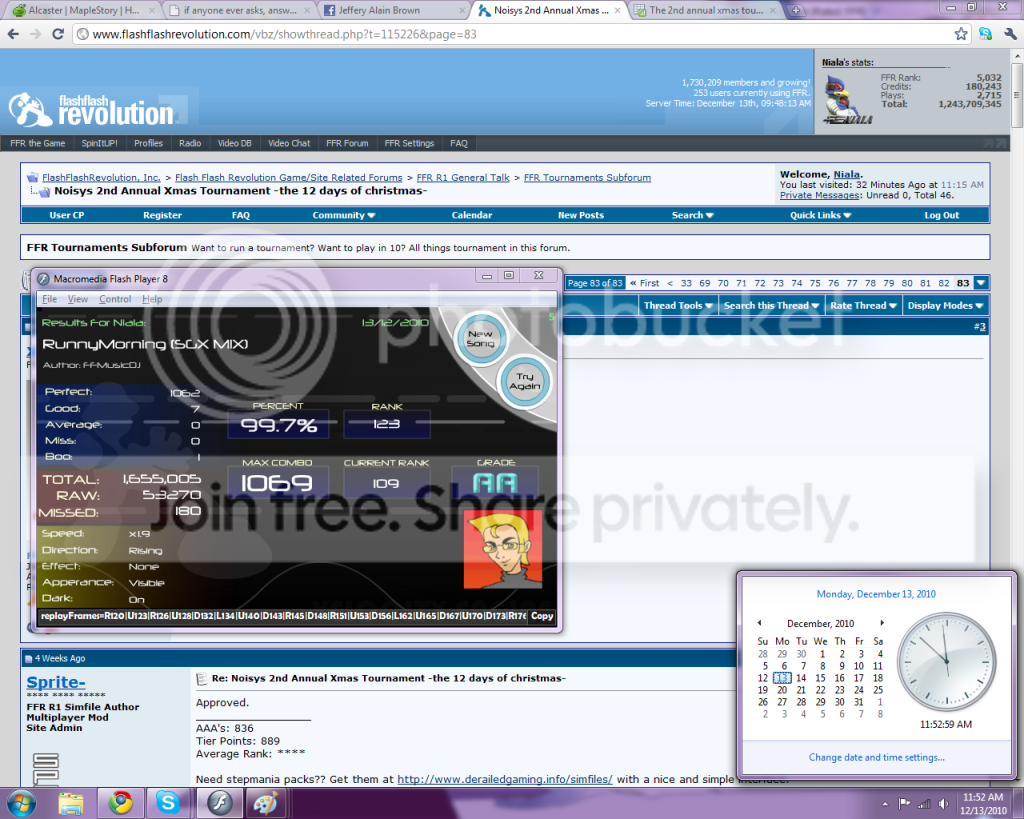Click the volume speaker tray icon

point(942,803)
